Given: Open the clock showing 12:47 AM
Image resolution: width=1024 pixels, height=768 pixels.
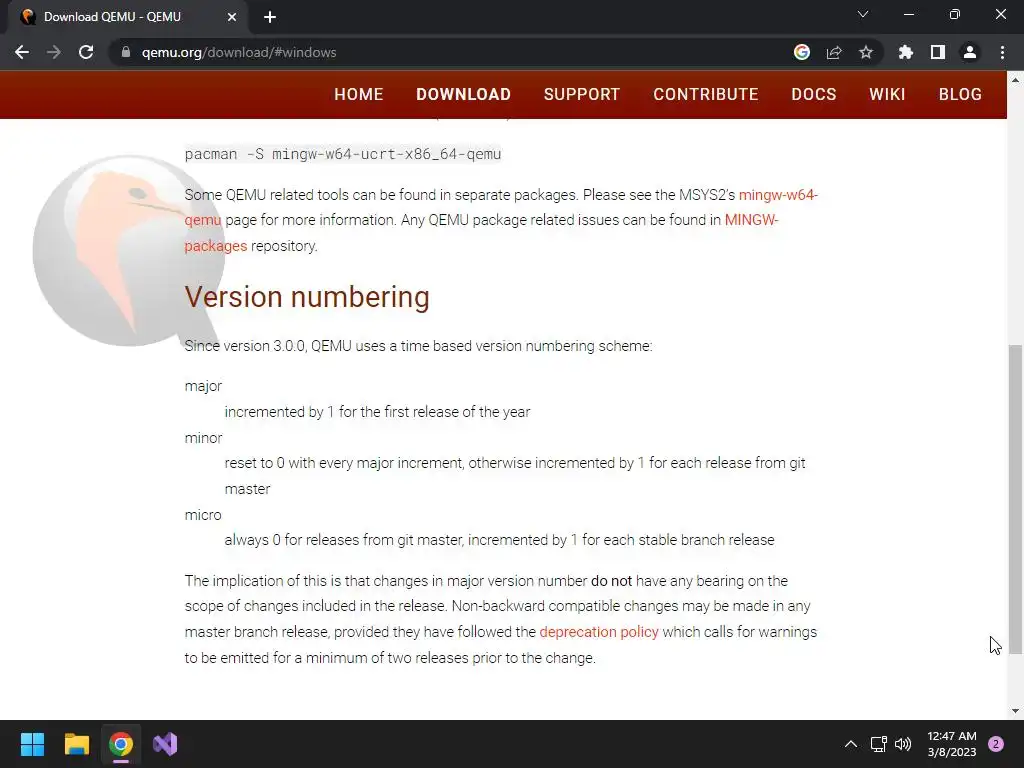Looking at the screenshot, I should [x=952, y=744].
